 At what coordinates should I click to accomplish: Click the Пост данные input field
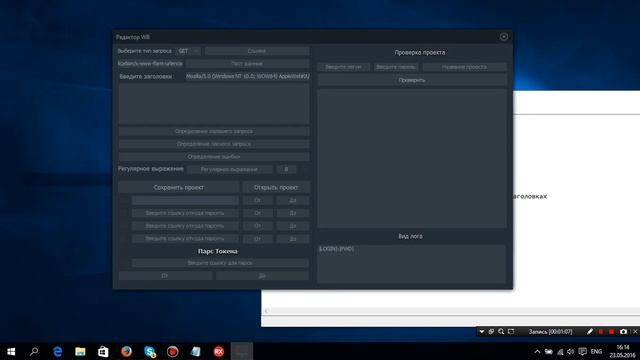pyautogui.click(x=247, y=64)
